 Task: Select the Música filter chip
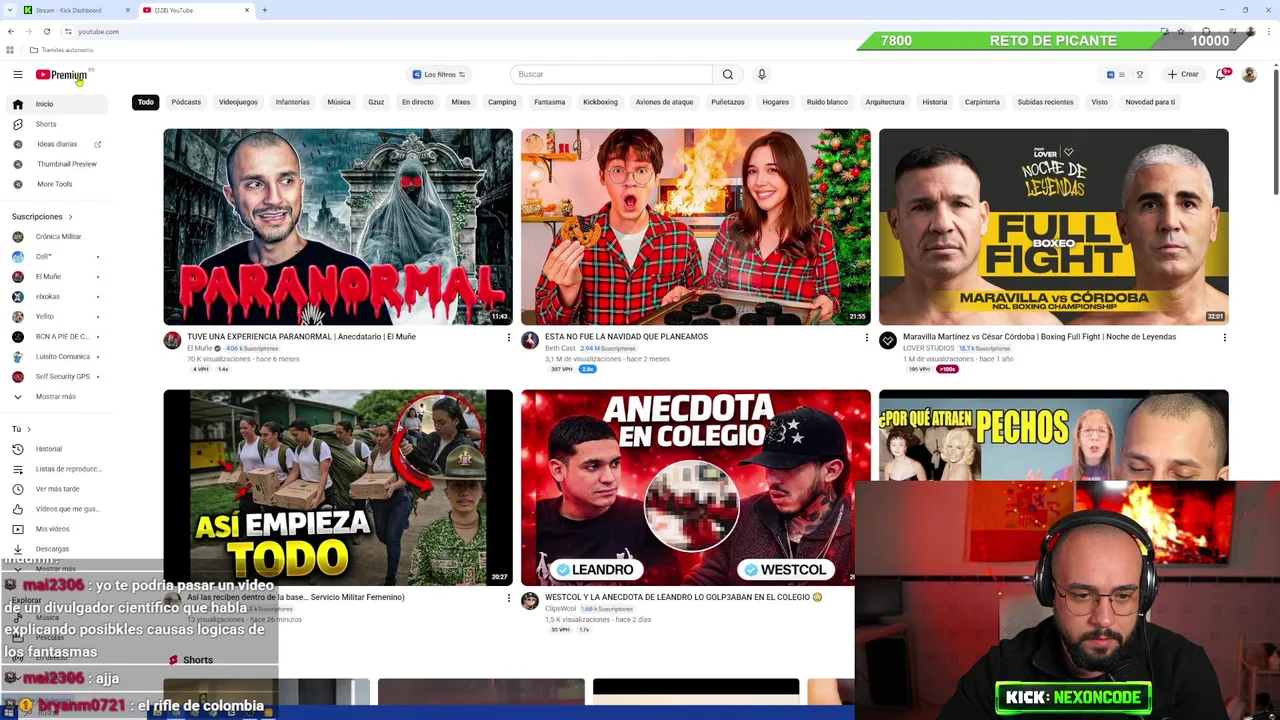point(339,102)
